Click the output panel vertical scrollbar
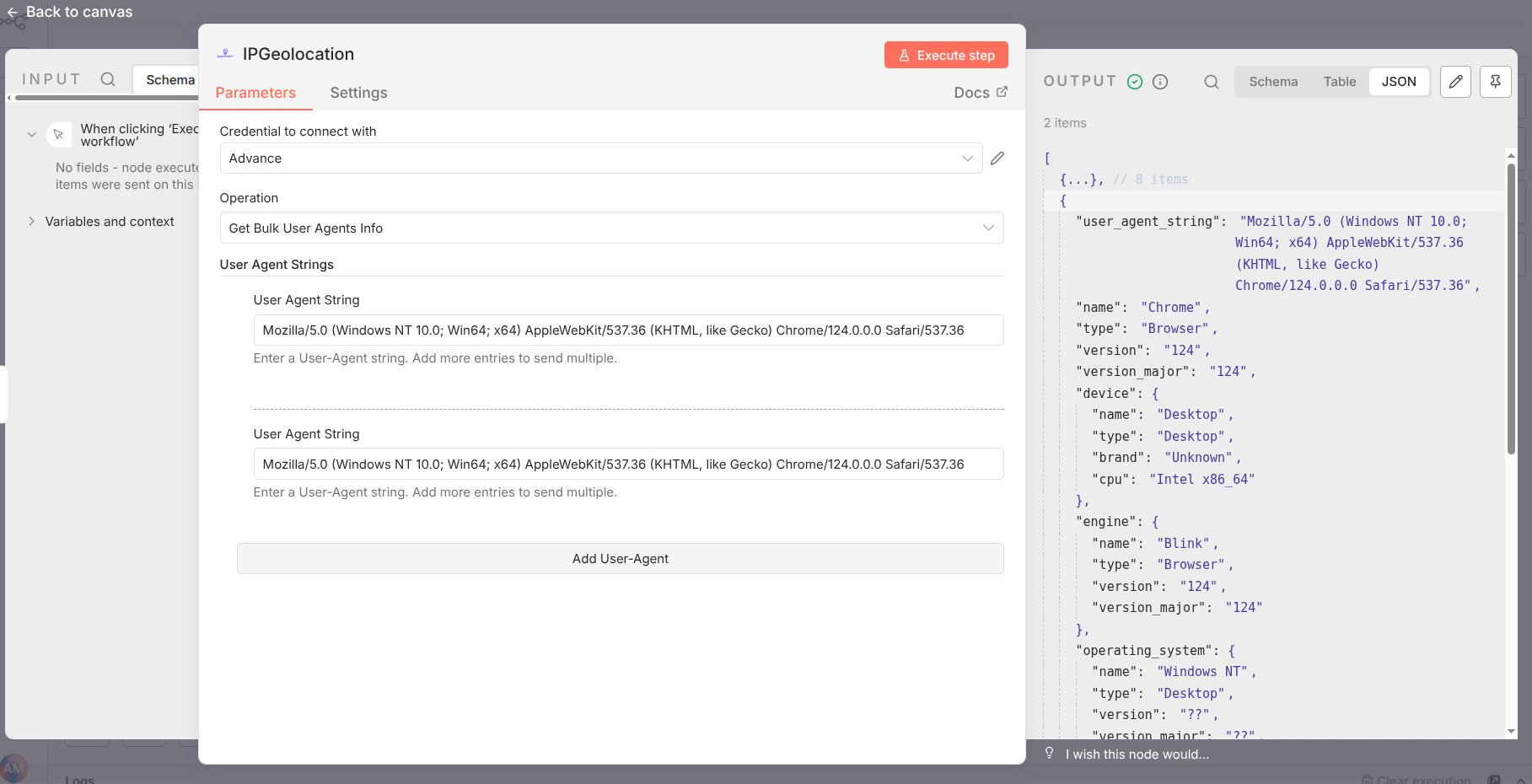The width and height of the screenshot is (1532, 784). click(x=1511, y=308)
